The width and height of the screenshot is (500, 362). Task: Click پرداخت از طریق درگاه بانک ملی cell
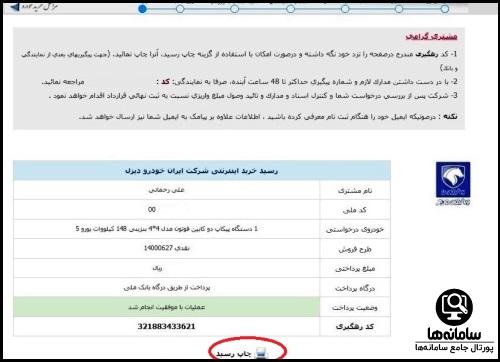pyautogui.click(x=166, y=287)
